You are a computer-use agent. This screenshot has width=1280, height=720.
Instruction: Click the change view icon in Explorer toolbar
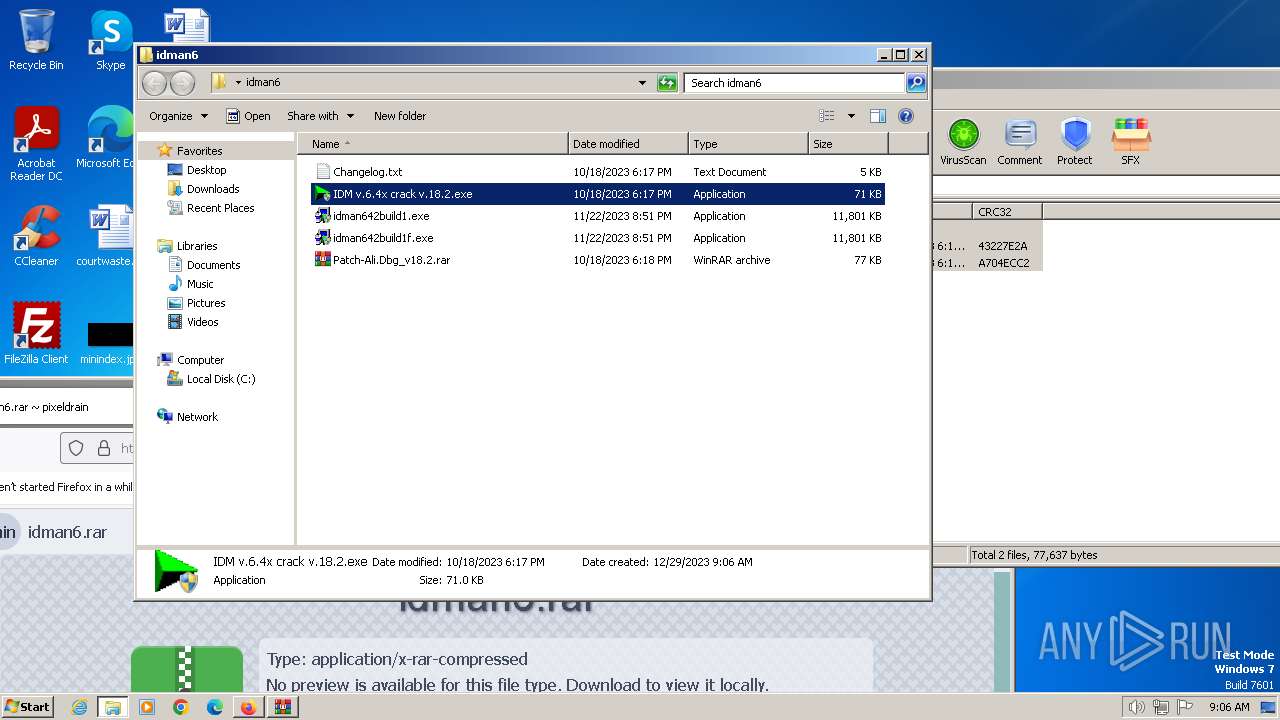click(x=827, y=116)
